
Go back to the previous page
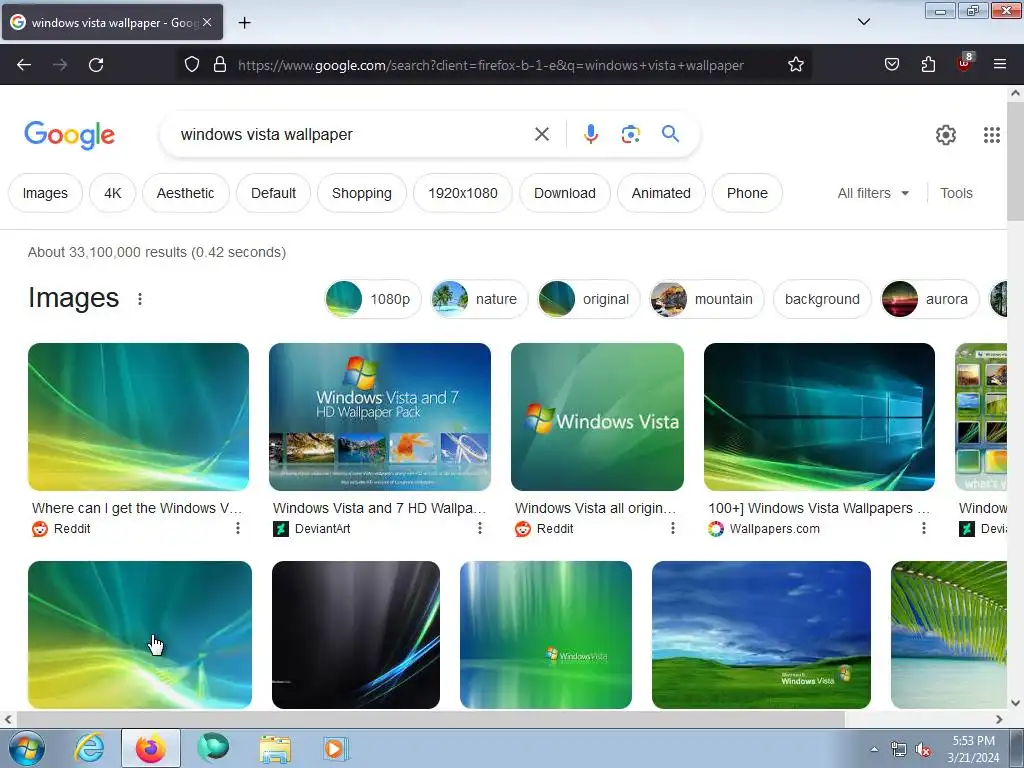pos(24,65)
